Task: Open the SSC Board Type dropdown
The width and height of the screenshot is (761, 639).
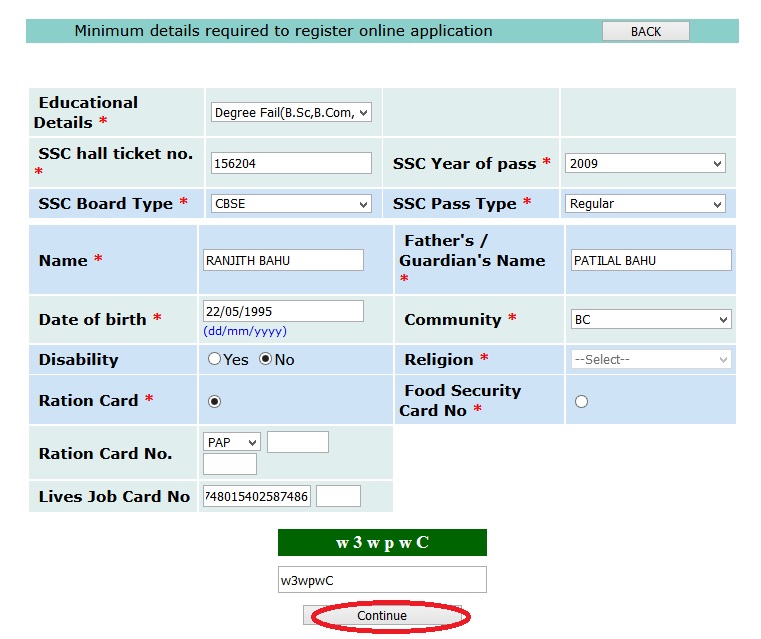Action: pyautogui.click(x=291, y=204)
